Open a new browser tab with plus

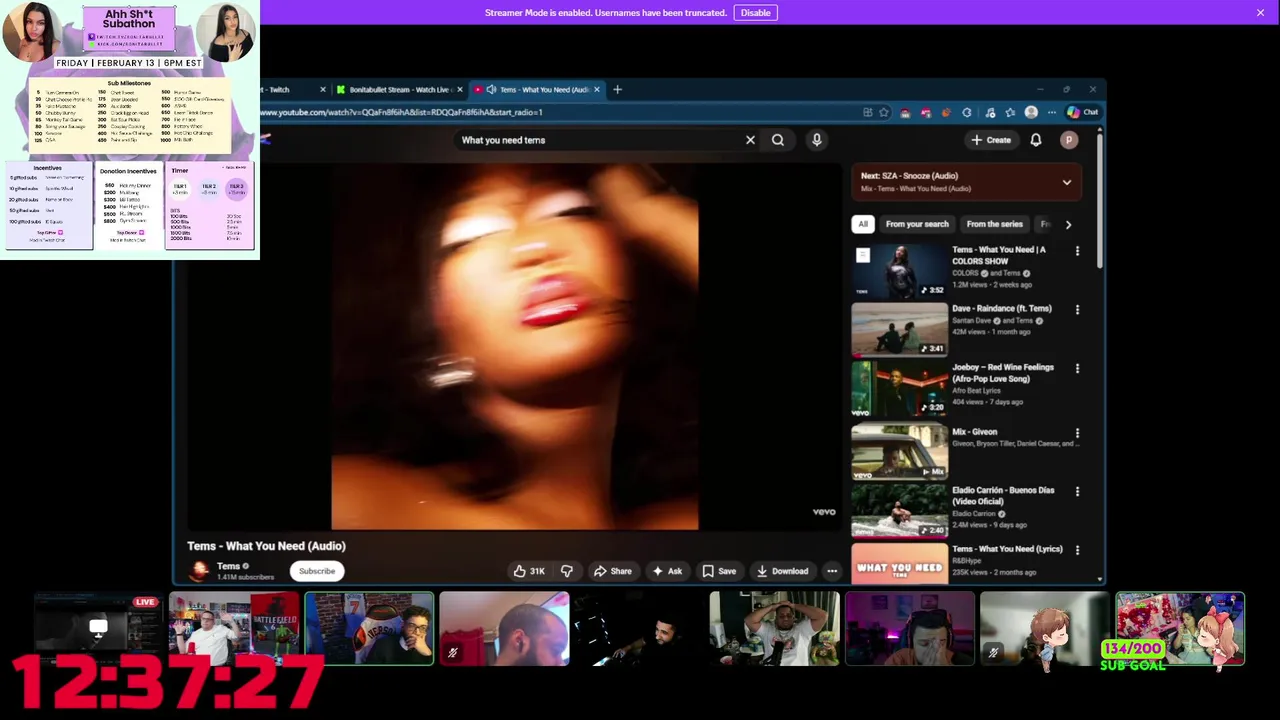[617, 90]
